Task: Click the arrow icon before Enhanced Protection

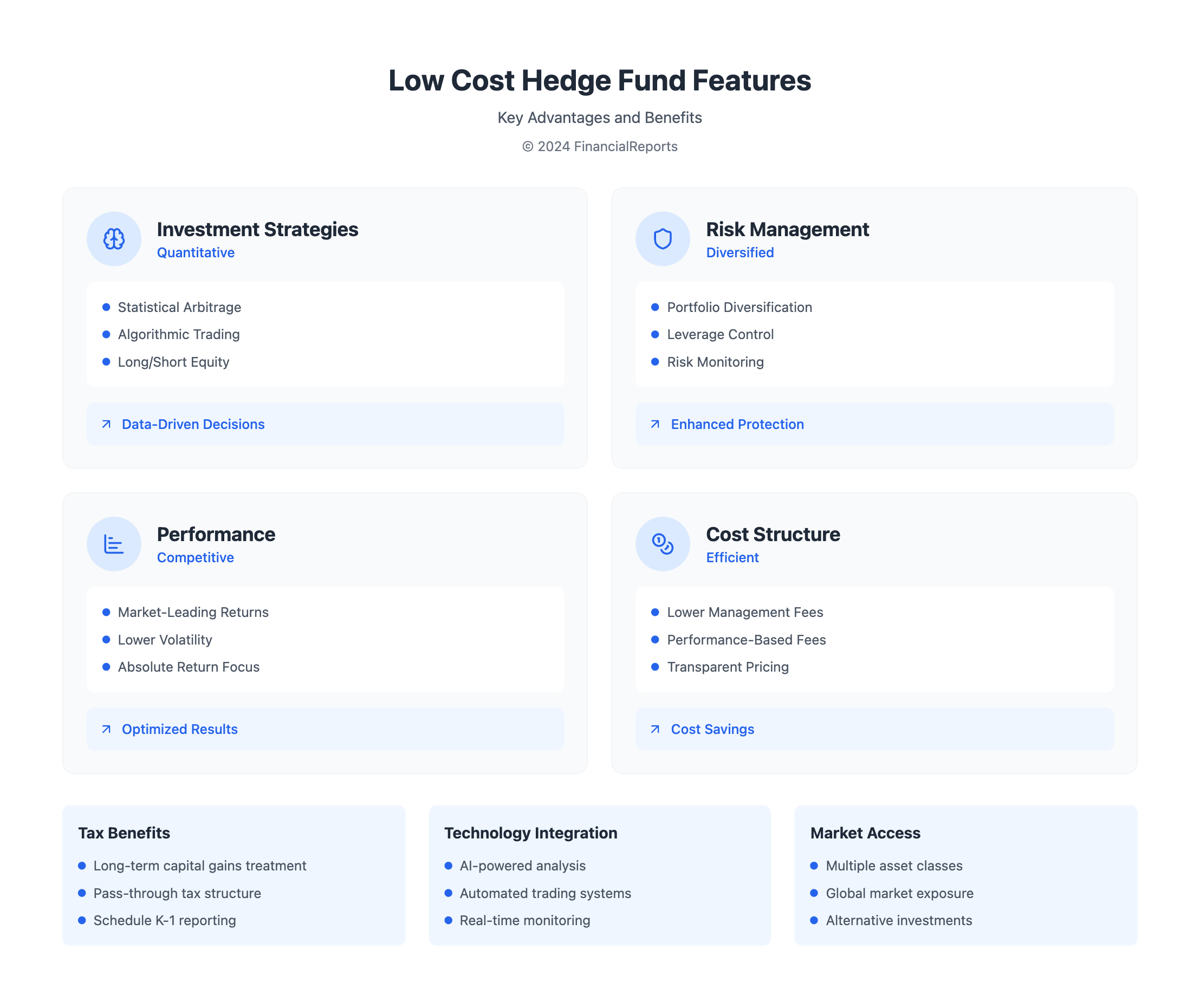Action: [655, 424]
